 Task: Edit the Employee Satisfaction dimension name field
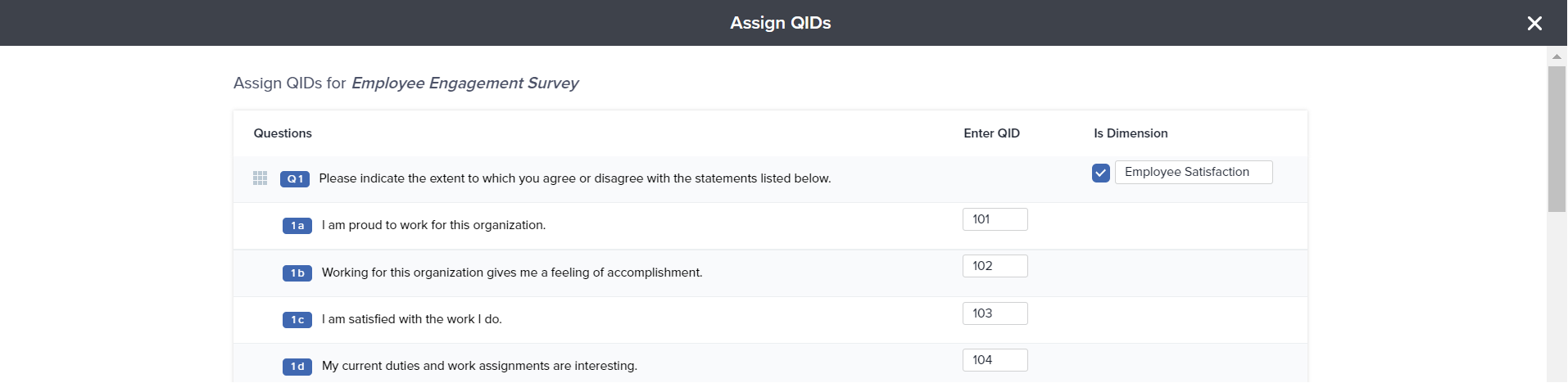(x=1193, y=173)
